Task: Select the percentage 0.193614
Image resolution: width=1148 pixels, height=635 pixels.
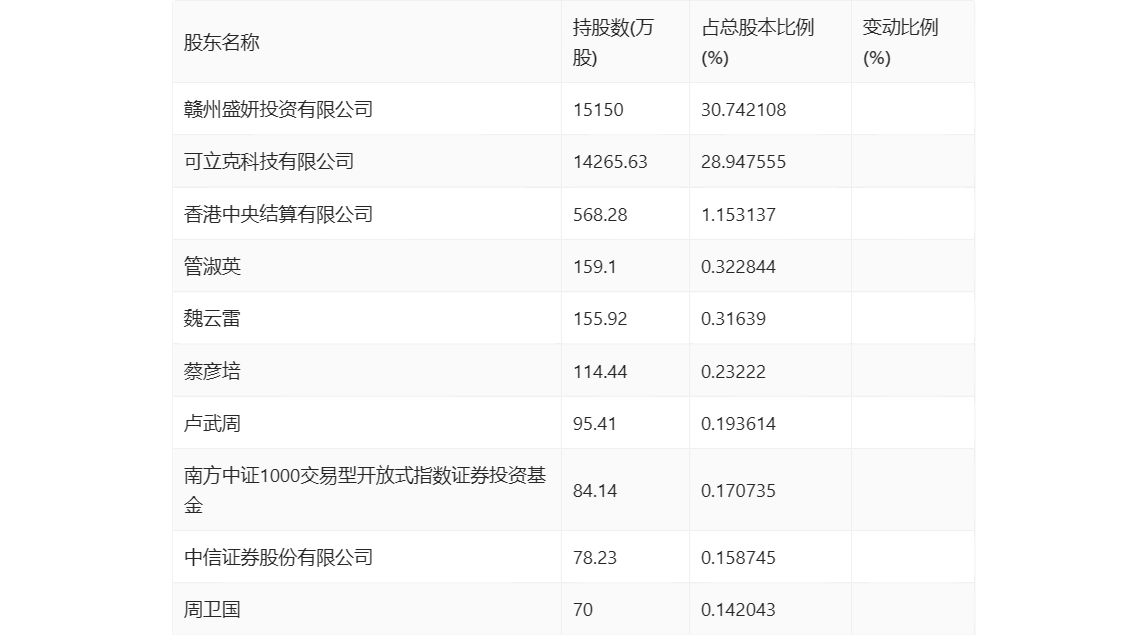Action: tap(738, 423)
